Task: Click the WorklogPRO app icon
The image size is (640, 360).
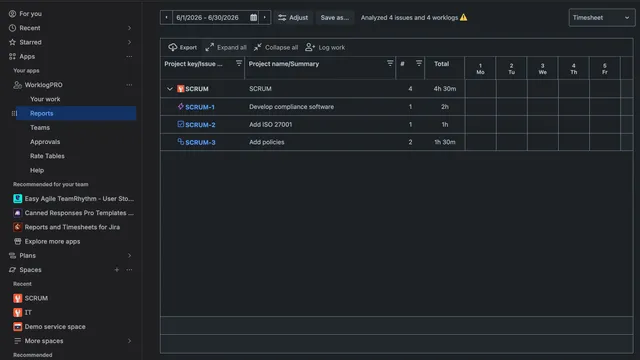Action: pyautogui.click(x=17, y=85)
